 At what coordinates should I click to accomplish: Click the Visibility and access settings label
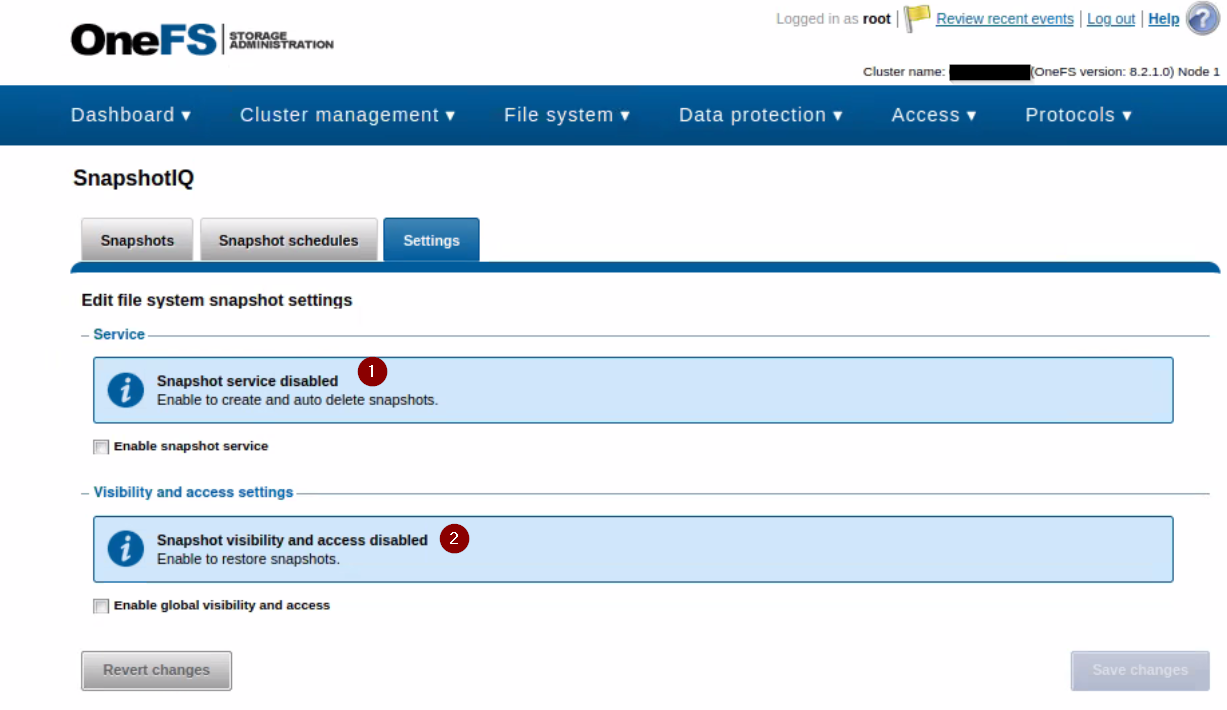tap(193, 492)
